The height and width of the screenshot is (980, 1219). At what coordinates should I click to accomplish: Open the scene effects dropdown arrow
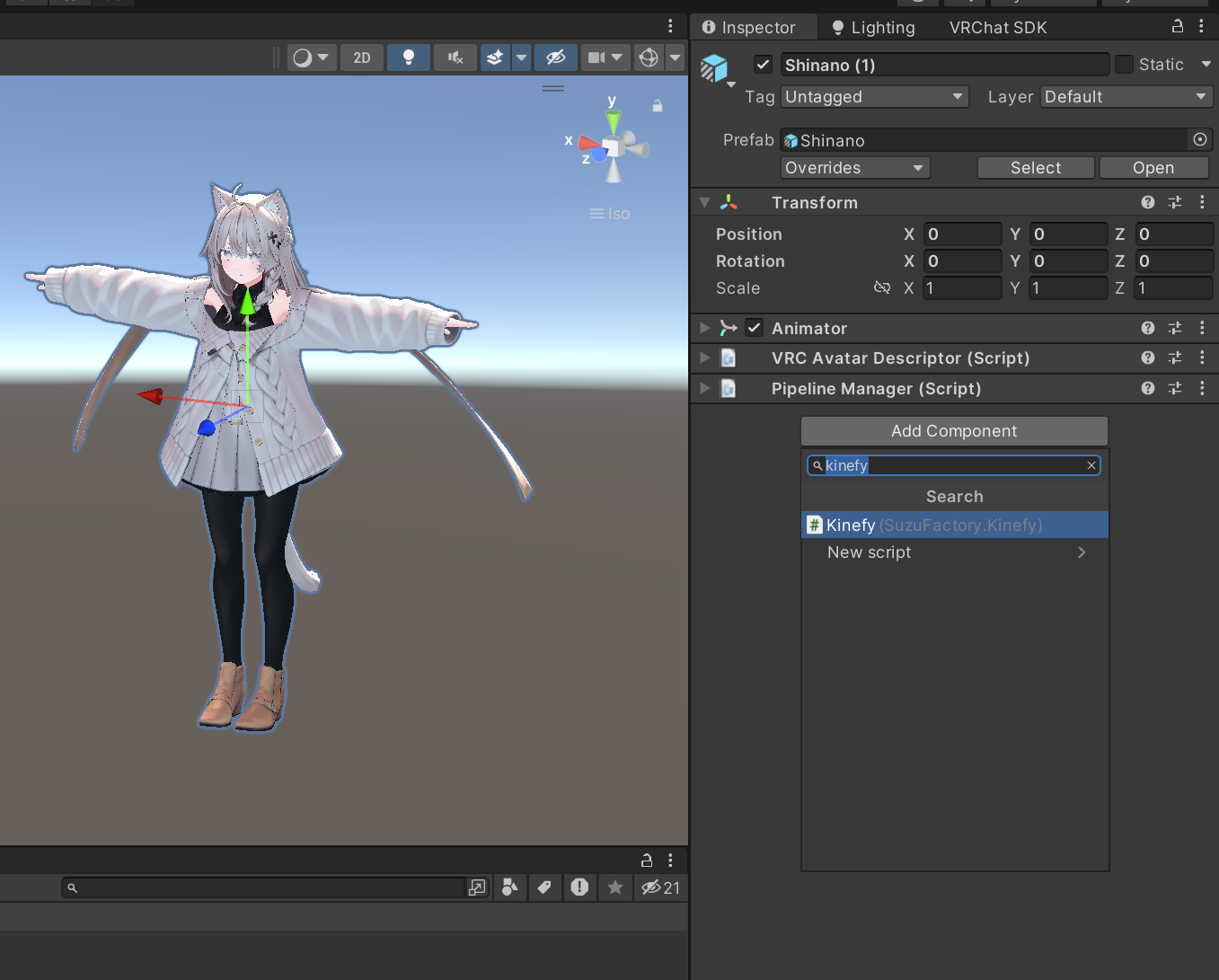pos(521,57)
